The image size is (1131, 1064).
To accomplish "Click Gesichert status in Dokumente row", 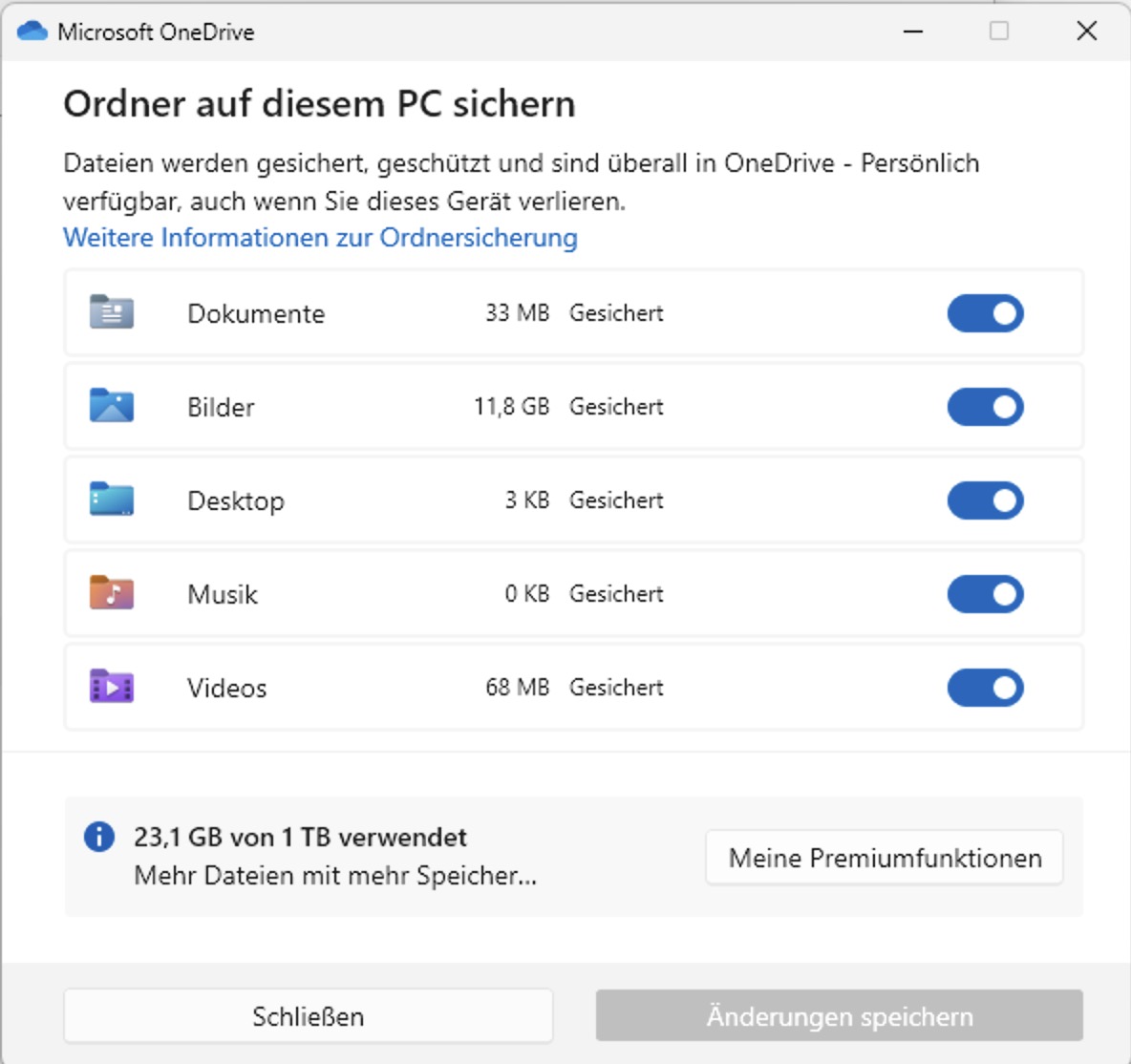I will point(617,313).
